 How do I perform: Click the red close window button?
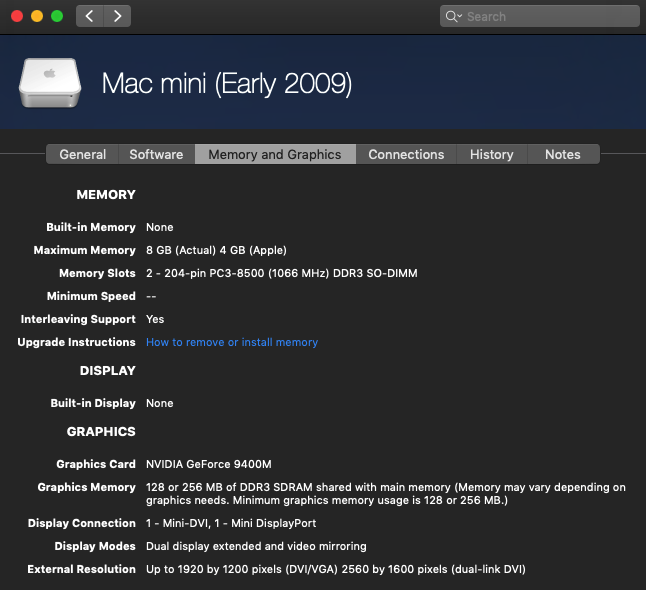(x=17, y=16)
